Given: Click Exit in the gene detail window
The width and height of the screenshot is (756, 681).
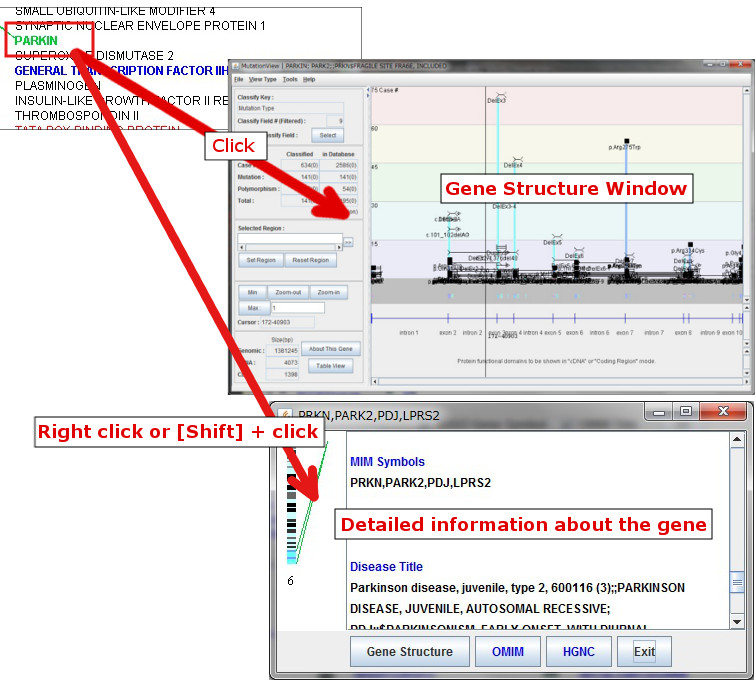Looking at the screenshot, I should pyautogui.click(x=644, y=652).
